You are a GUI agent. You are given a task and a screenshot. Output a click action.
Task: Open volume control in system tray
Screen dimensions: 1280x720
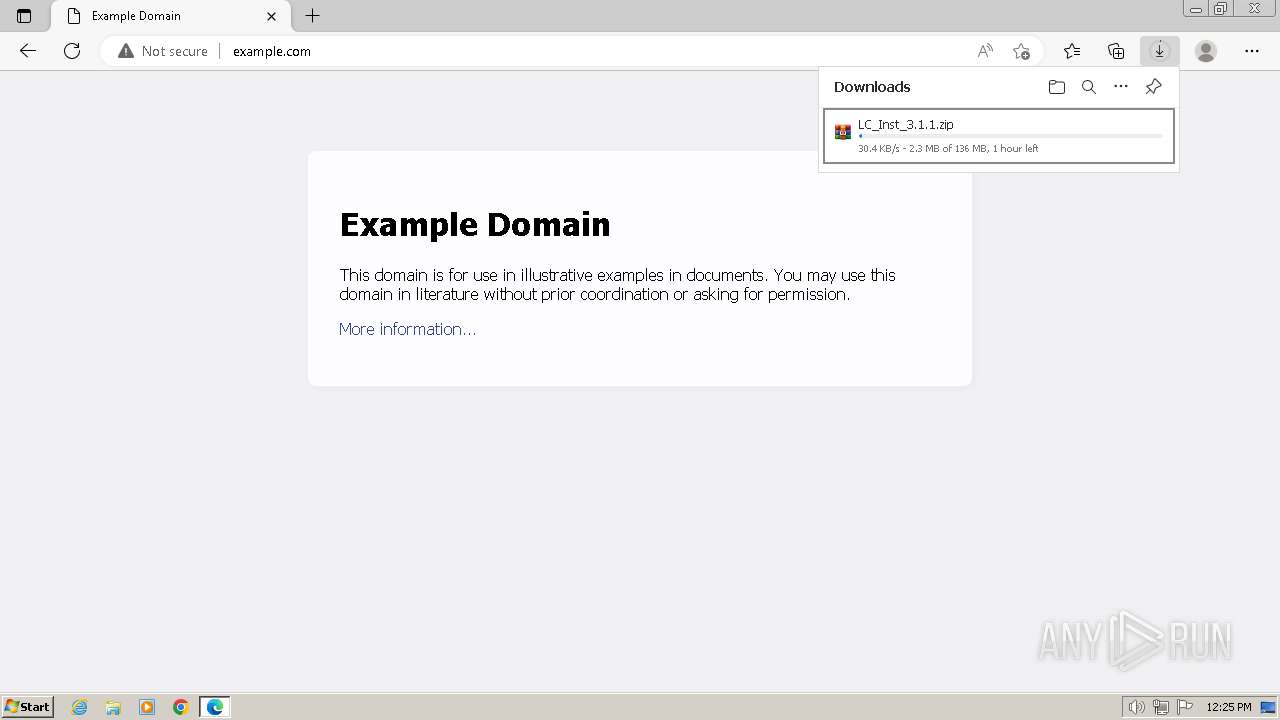[x=1136, y=707]
